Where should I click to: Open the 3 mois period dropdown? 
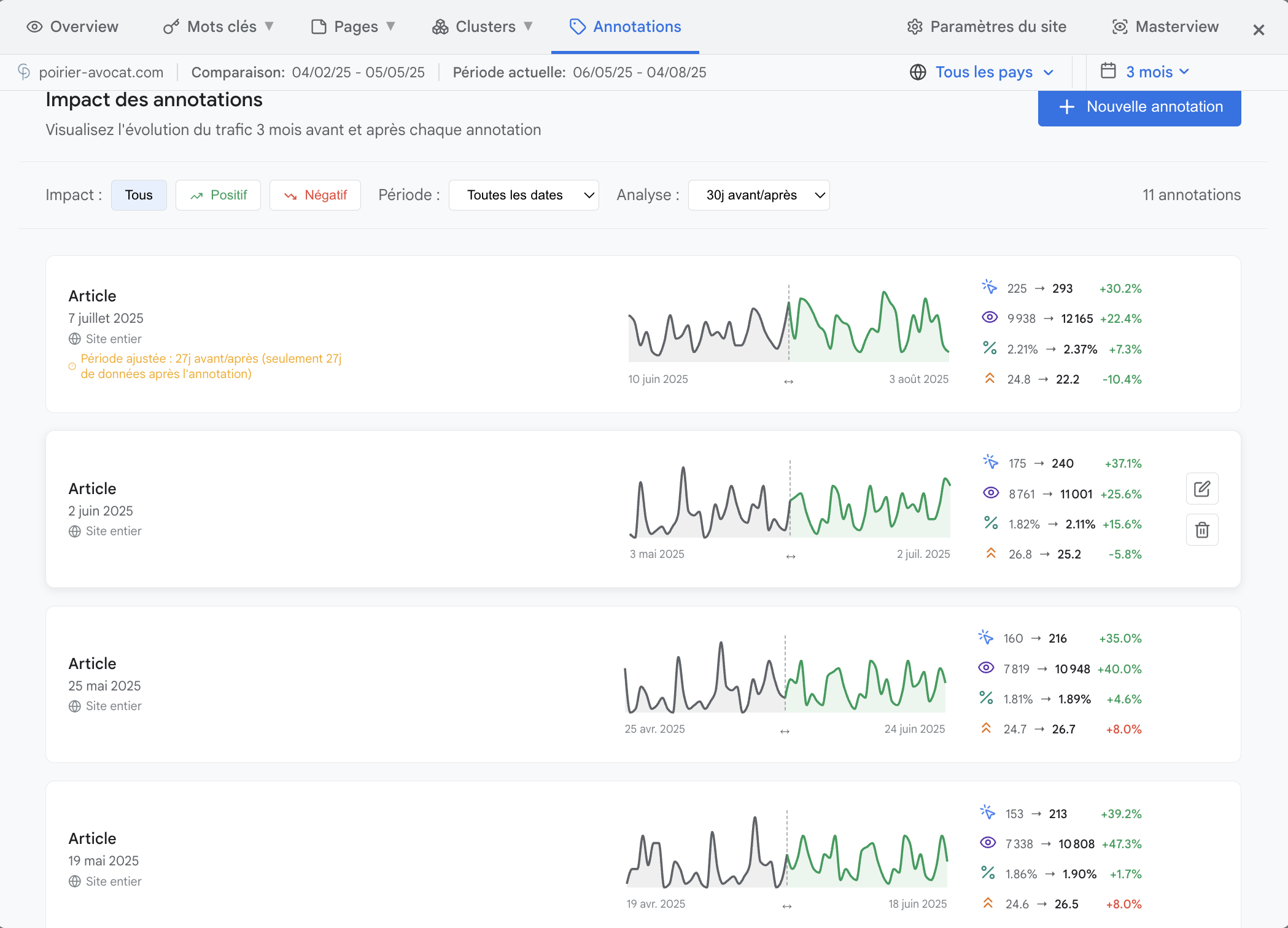click(1146, 72)
